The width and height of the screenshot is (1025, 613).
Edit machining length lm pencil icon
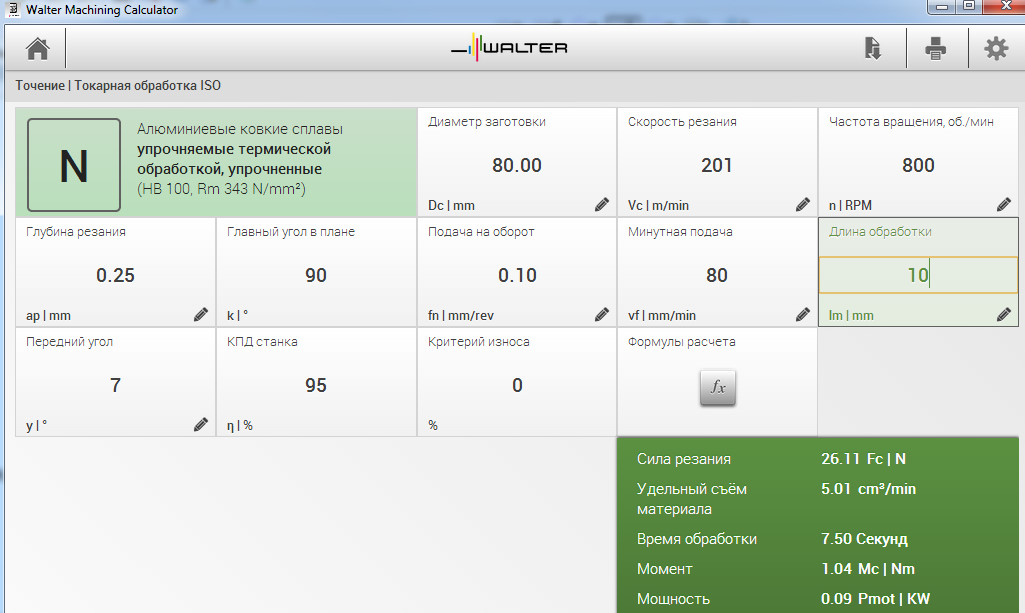1004,314
